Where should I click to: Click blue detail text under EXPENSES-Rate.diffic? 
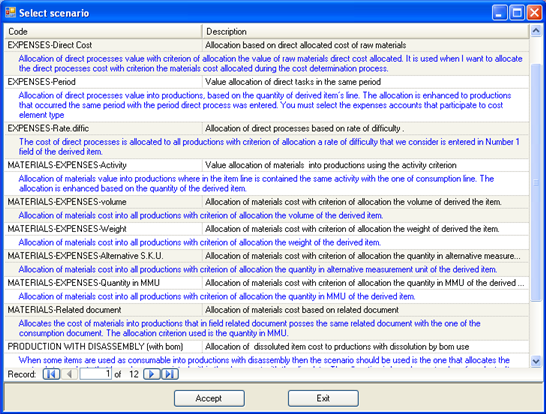pos(269,147)
